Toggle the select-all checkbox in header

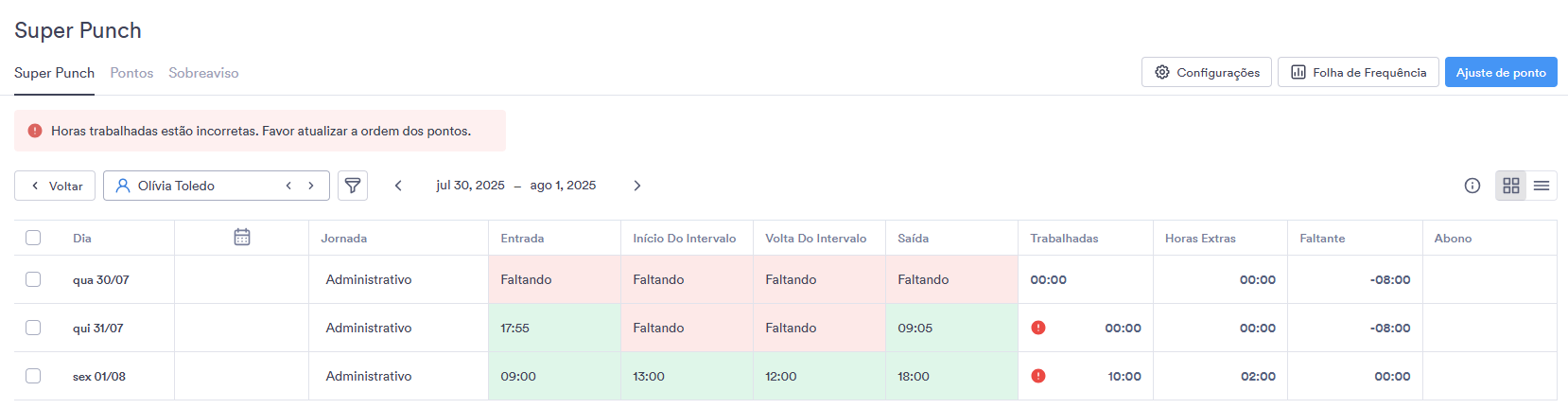click(33, 238)
